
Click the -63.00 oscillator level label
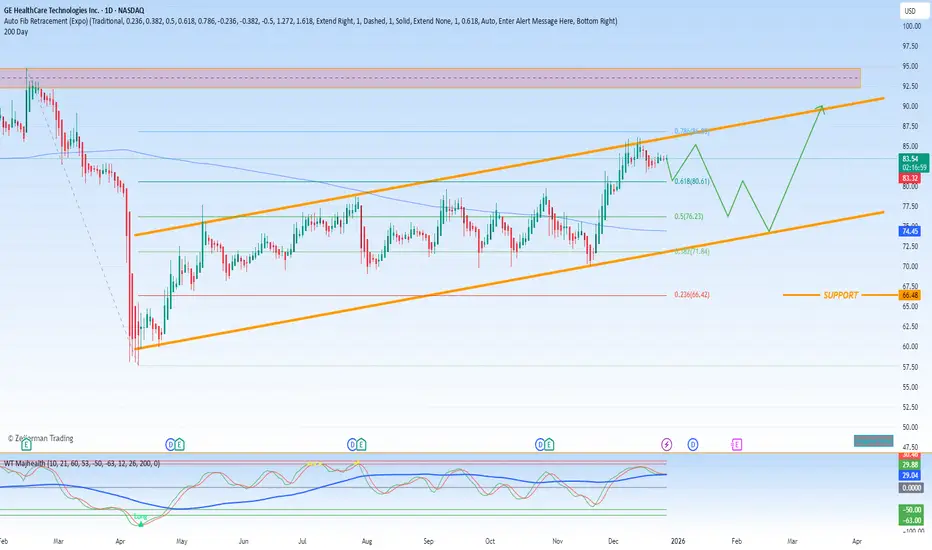coord(911,520)
